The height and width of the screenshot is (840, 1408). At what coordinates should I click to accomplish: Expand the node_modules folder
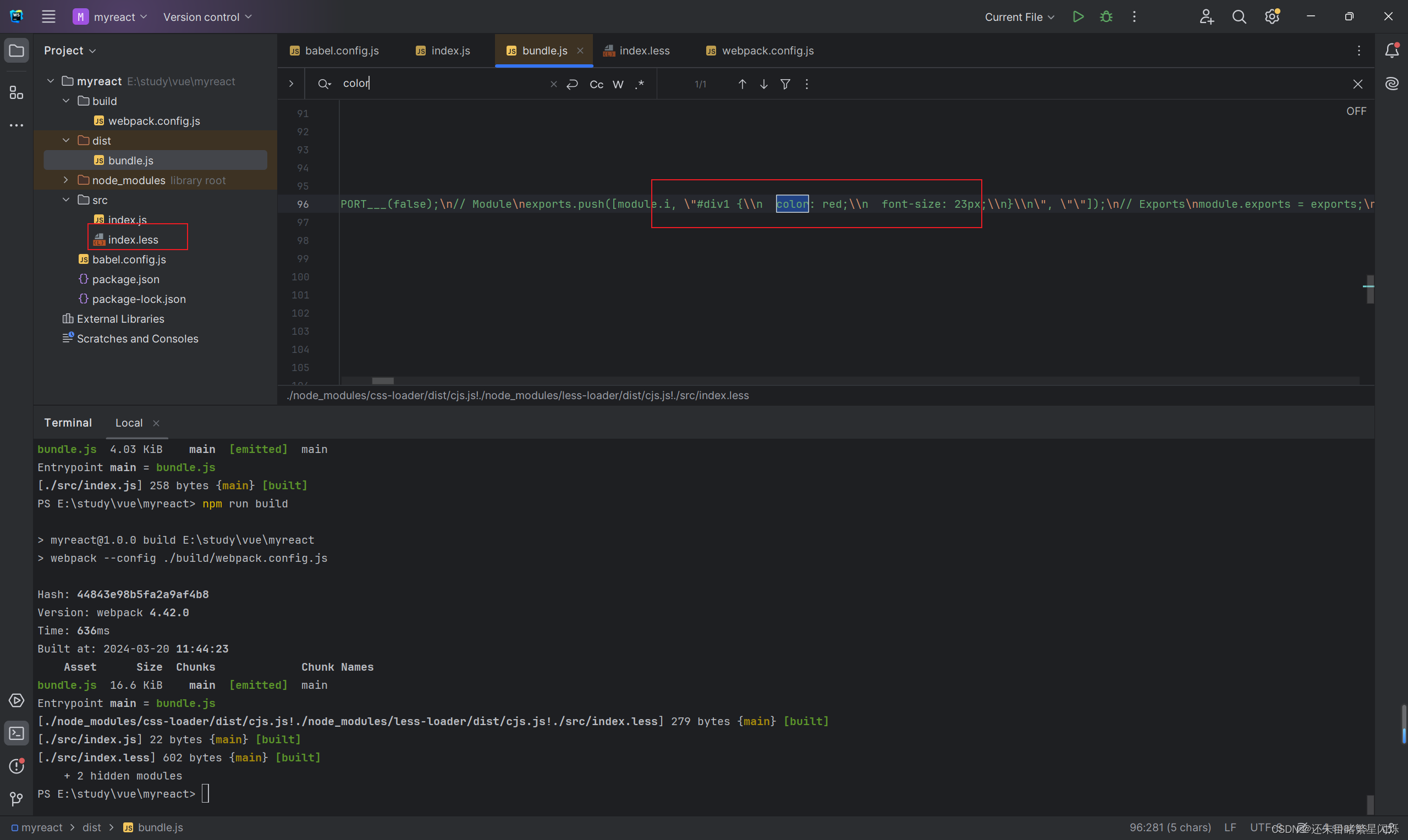click(x=66, y=180)
